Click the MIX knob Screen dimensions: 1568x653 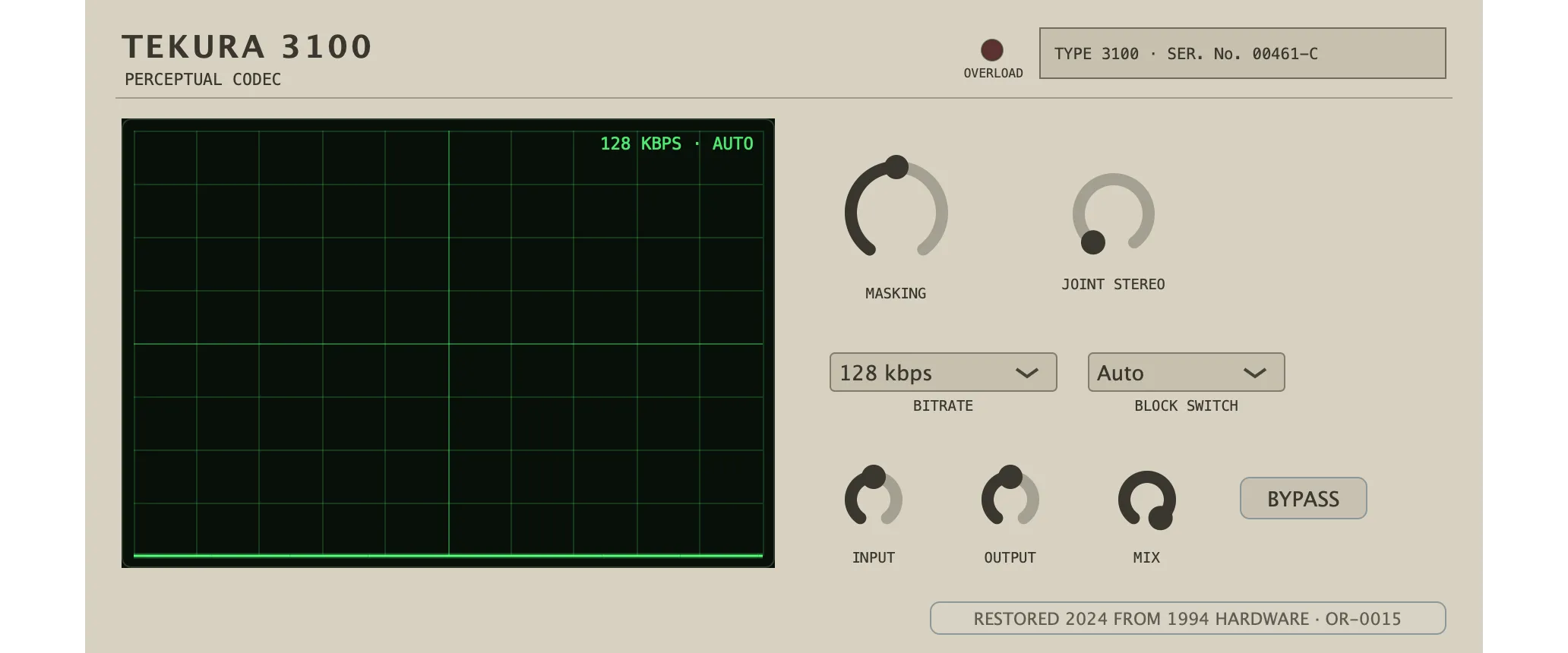point(1147,500)
